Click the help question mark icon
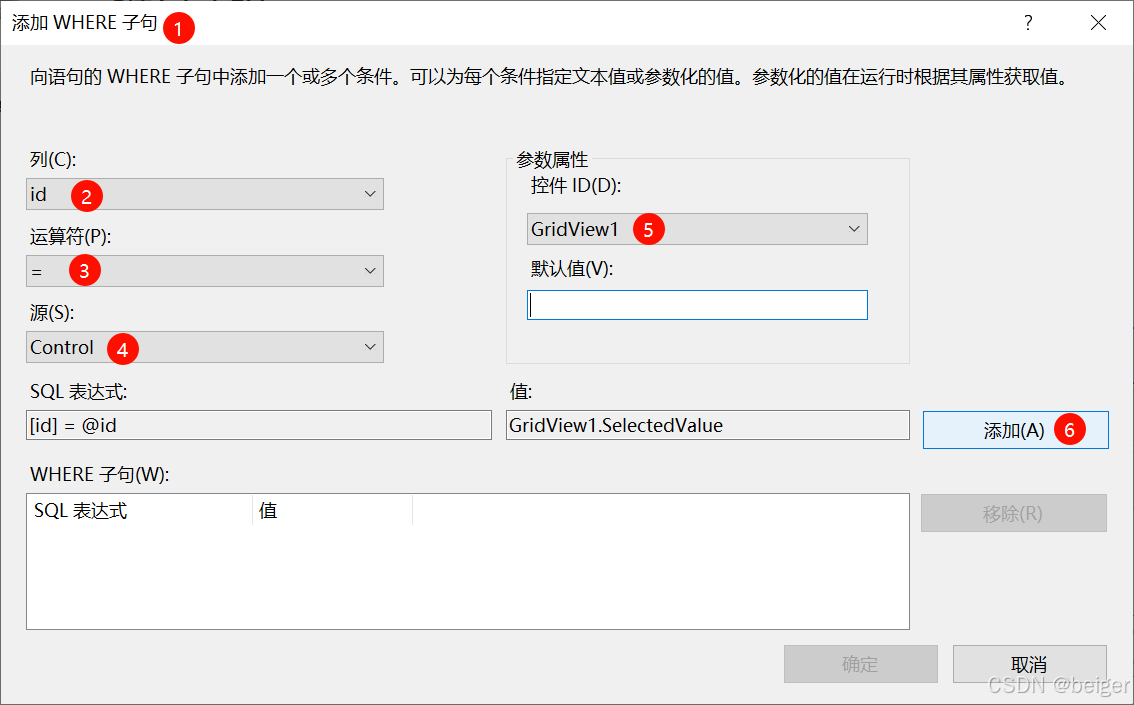 pos(1028,22)
